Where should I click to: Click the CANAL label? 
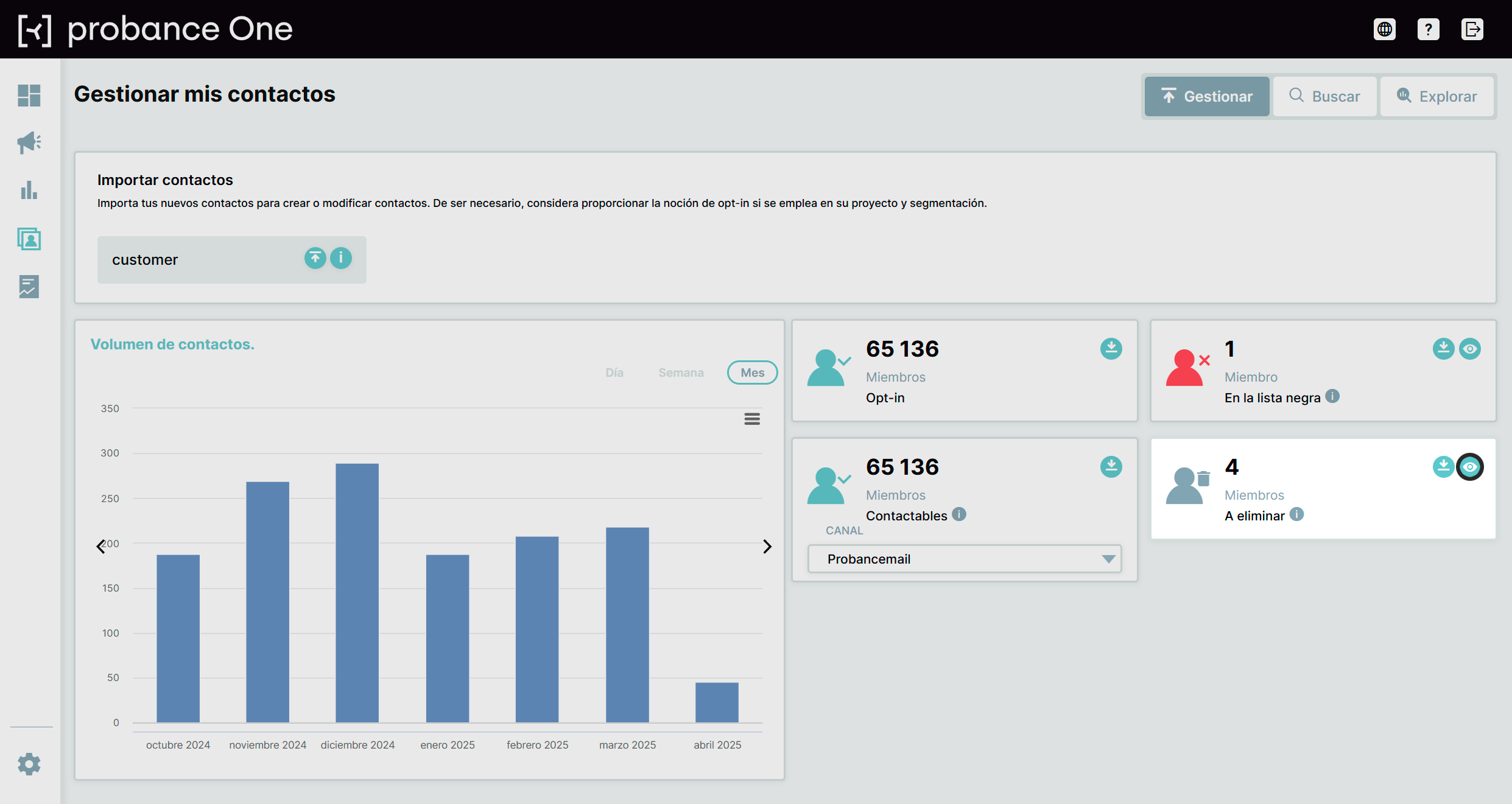click(844, 530)
